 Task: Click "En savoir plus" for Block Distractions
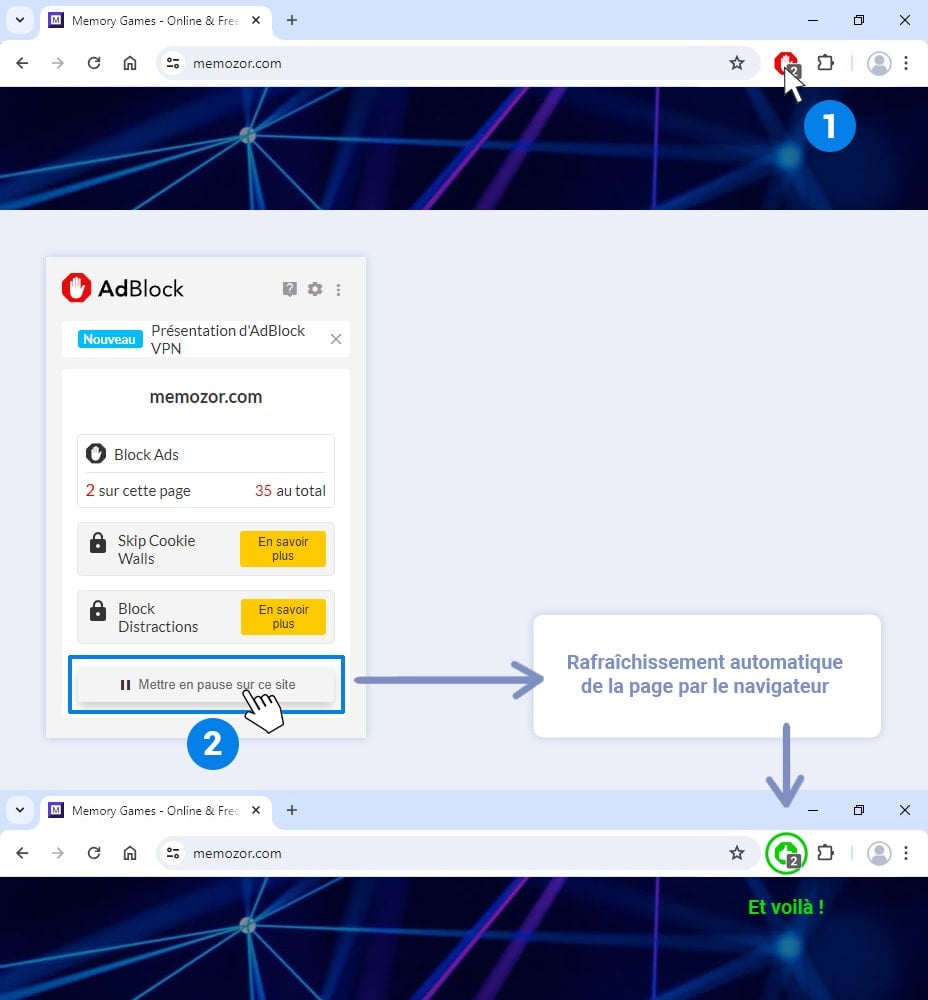click(x=283, y=617)
